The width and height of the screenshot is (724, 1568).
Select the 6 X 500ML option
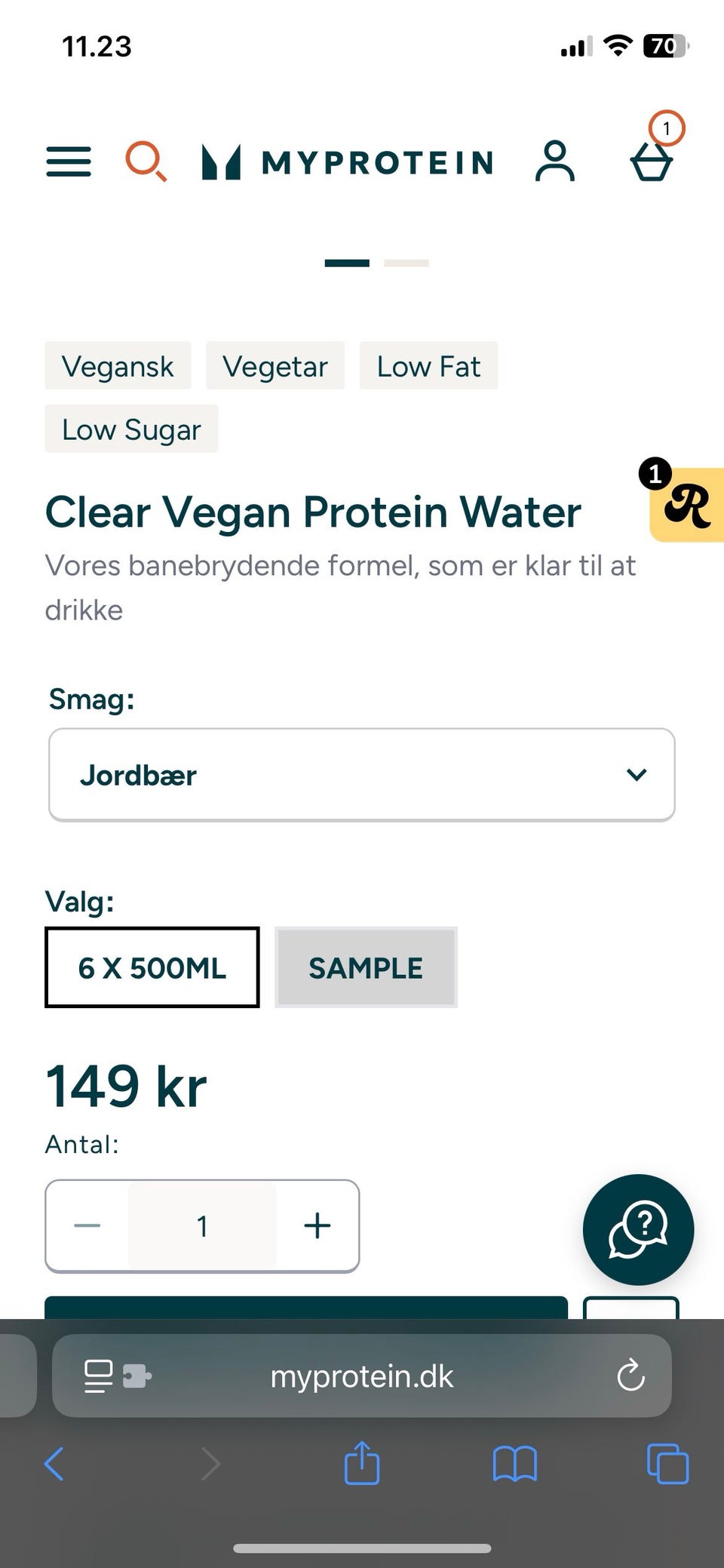tap(152, 967)
